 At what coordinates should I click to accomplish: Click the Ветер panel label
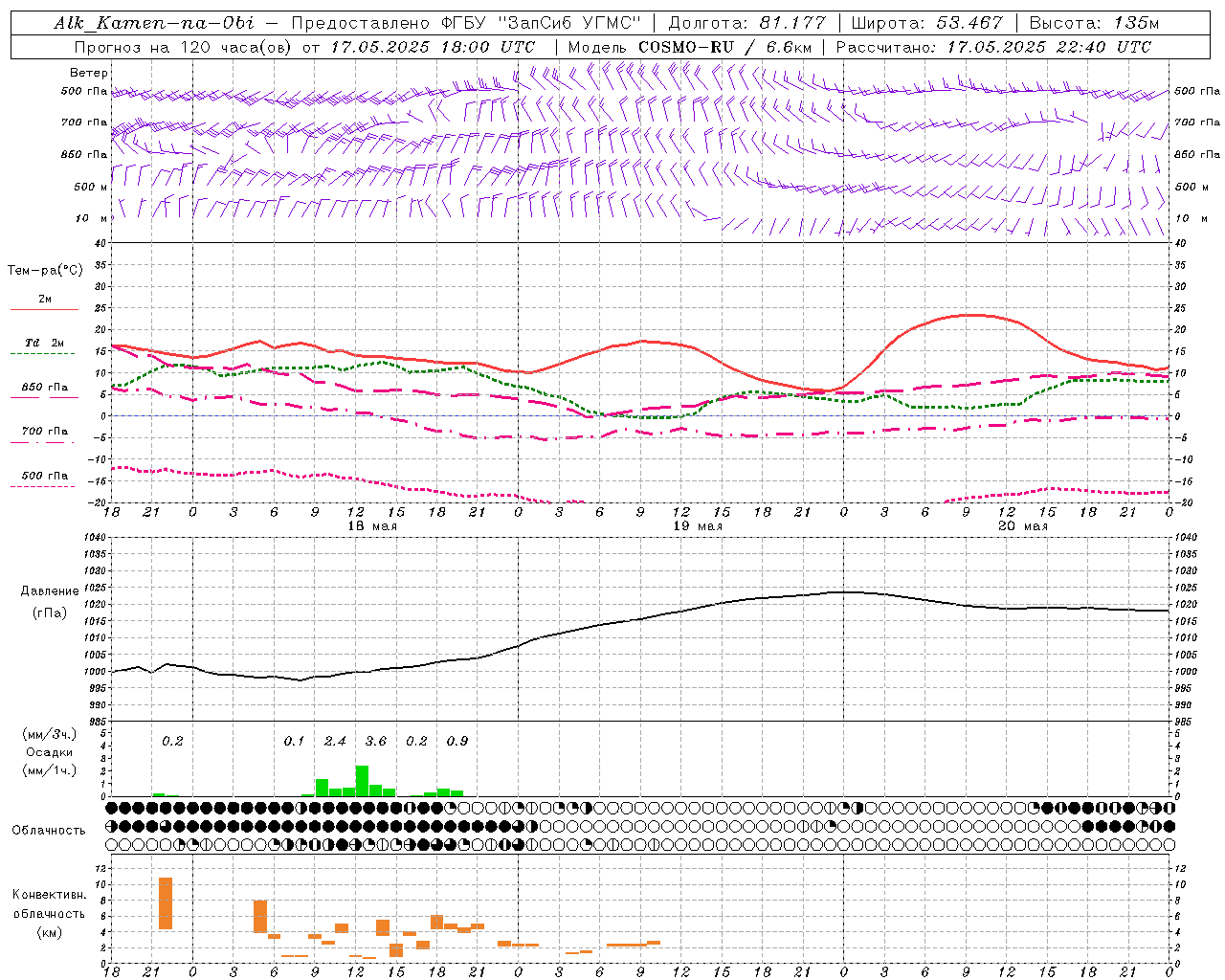click(x=89, y=73)
